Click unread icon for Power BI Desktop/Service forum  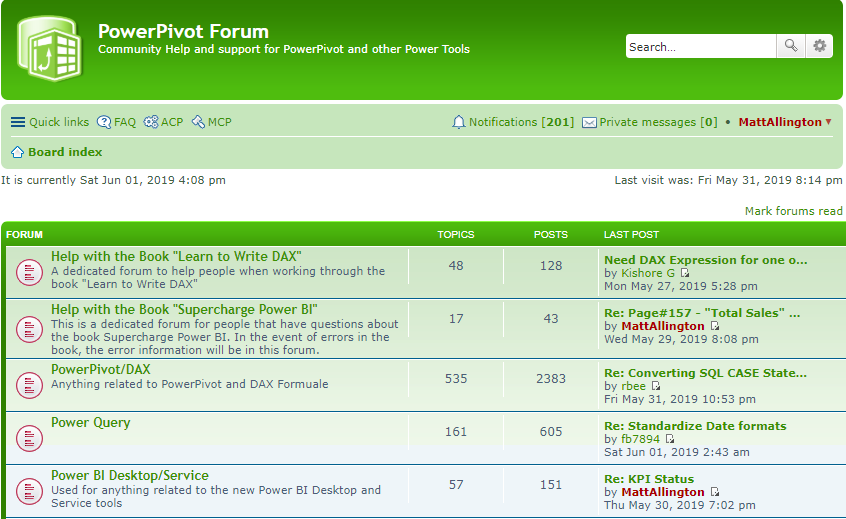point(29,491)
